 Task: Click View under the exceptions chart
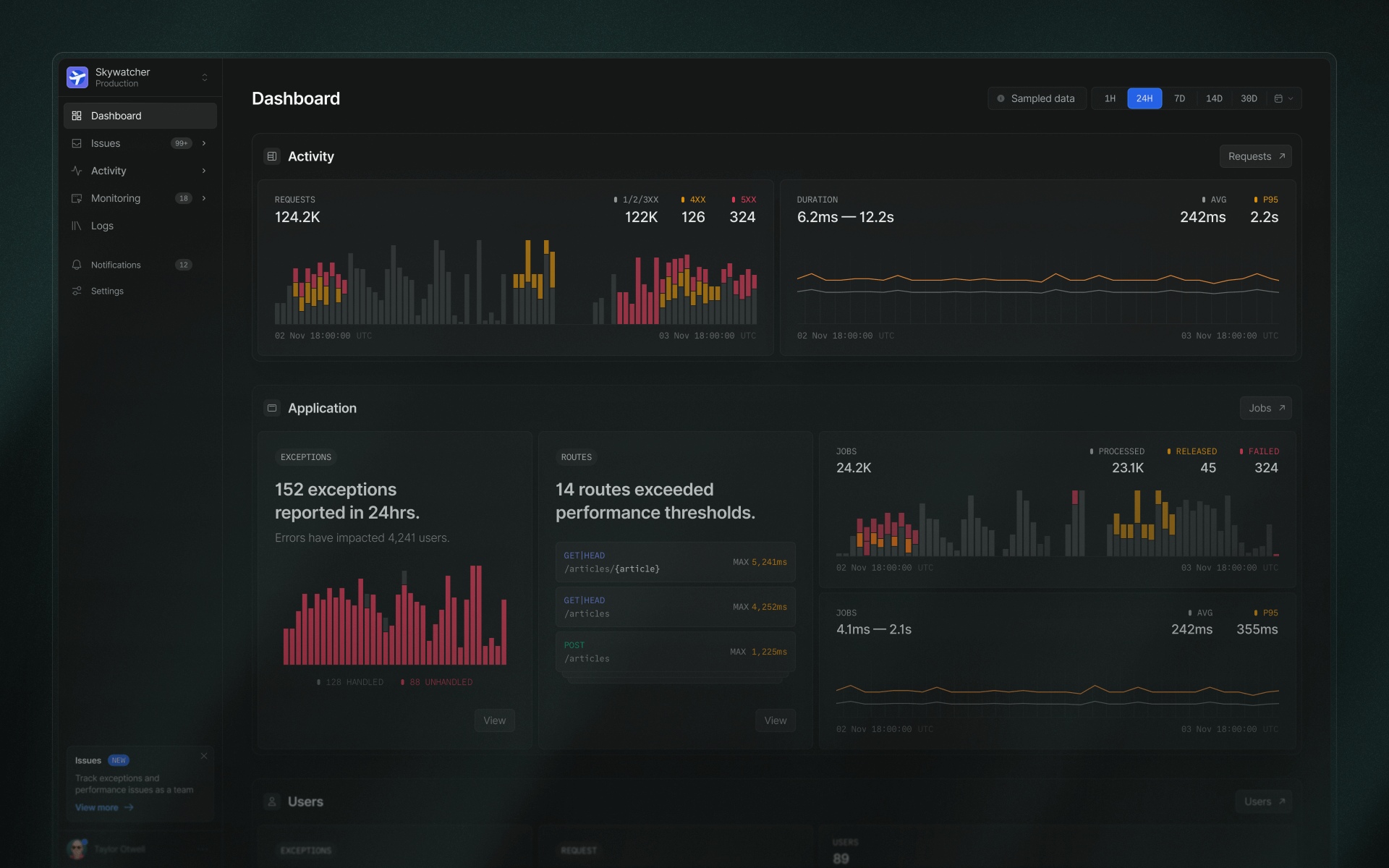click(x=494, y=720)
